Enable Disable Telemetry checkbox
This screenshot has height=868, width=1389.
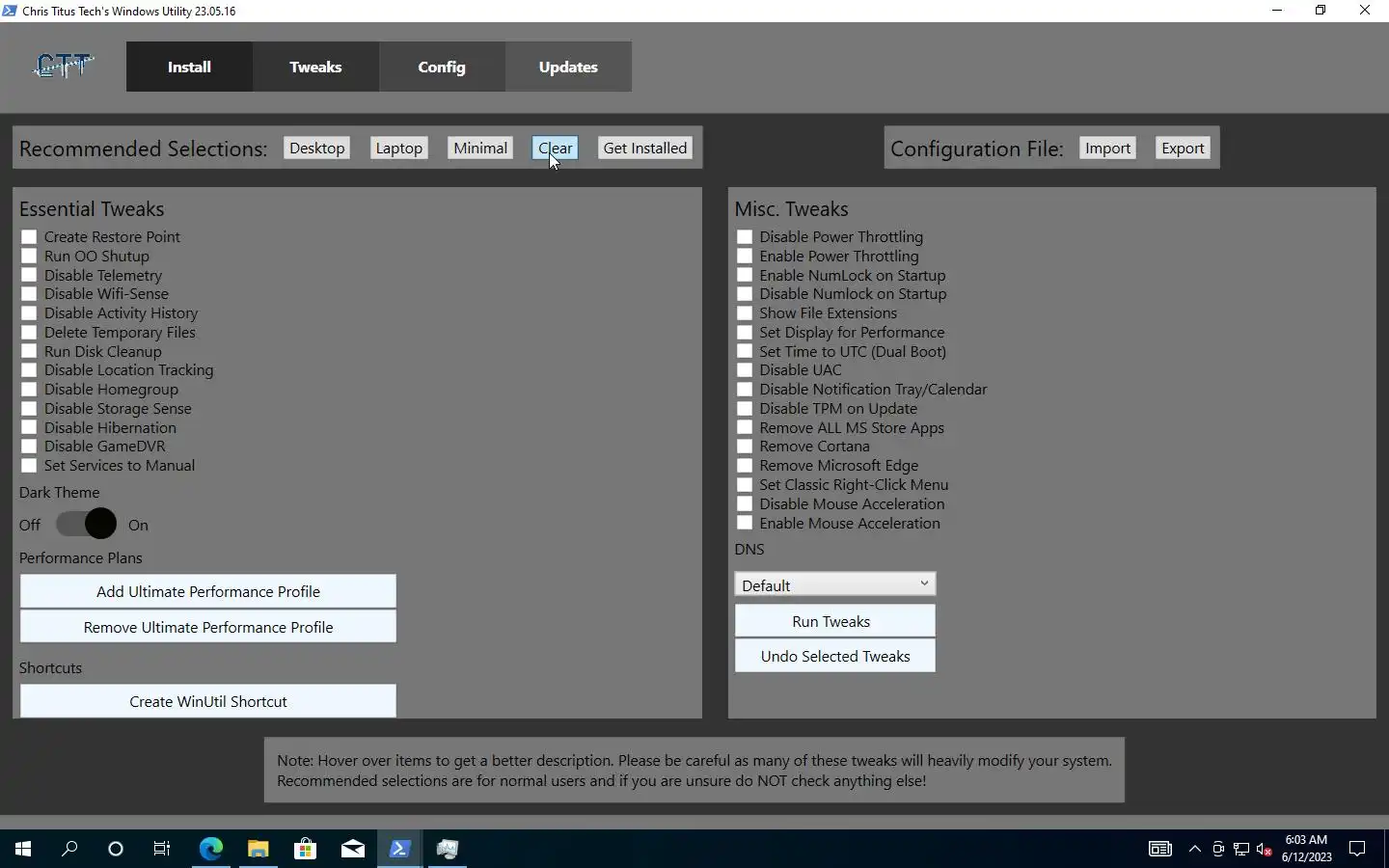[x=29, y=275]
